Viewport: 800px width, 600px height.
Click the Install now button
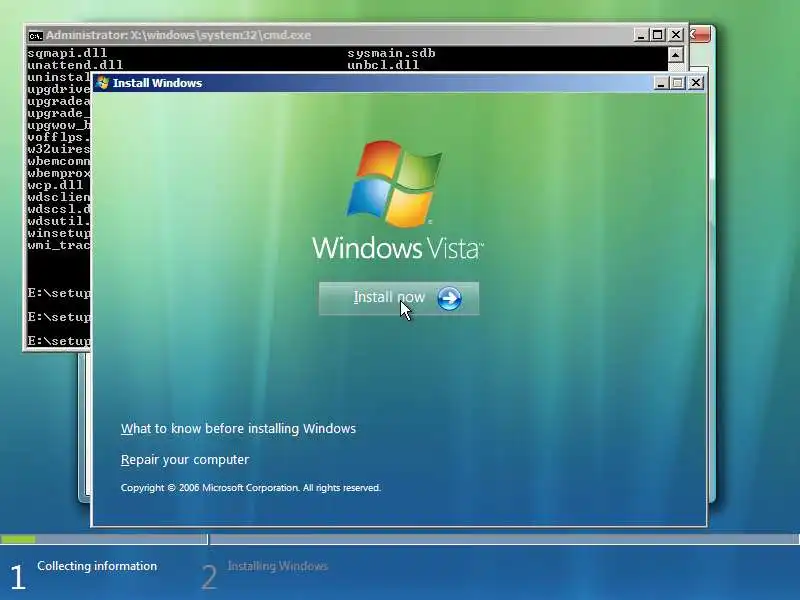[399, 298]
